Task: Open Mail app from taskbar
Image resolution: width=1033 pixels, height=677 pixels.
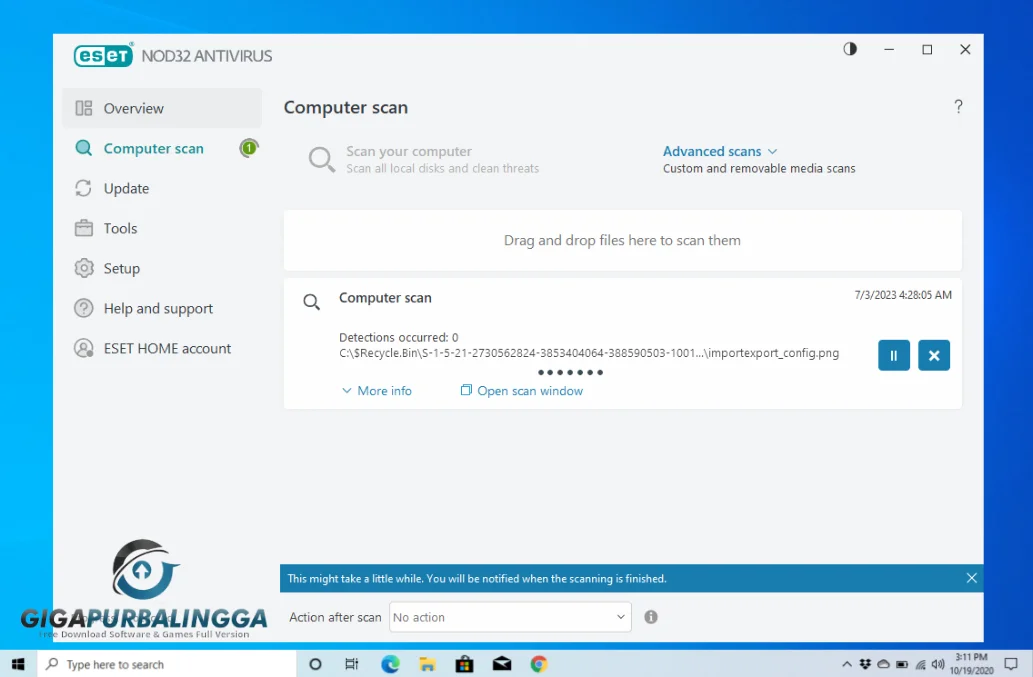Action: point(502,664)
